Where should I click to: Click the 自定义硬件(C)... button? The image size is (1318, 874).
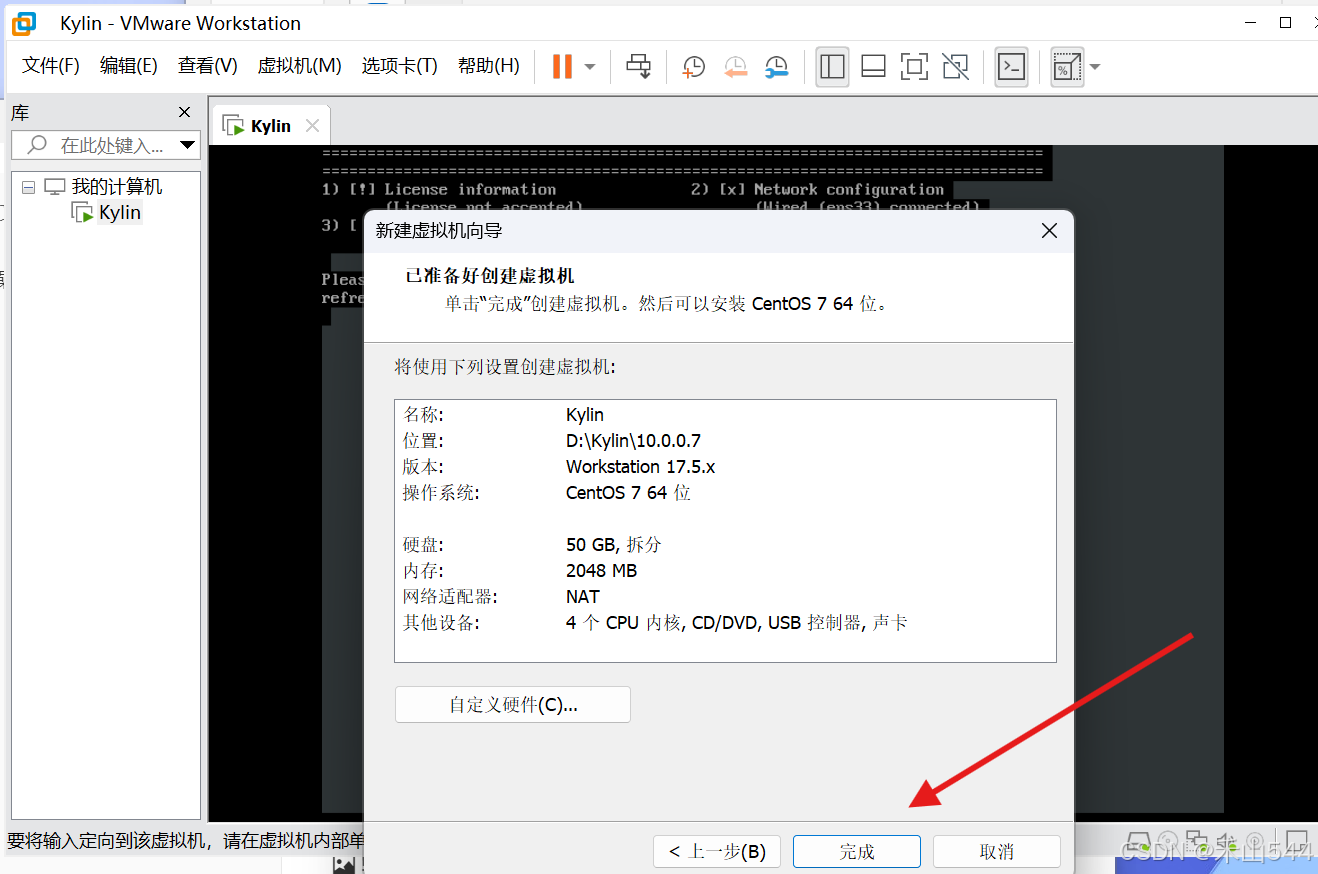[513, 705]
